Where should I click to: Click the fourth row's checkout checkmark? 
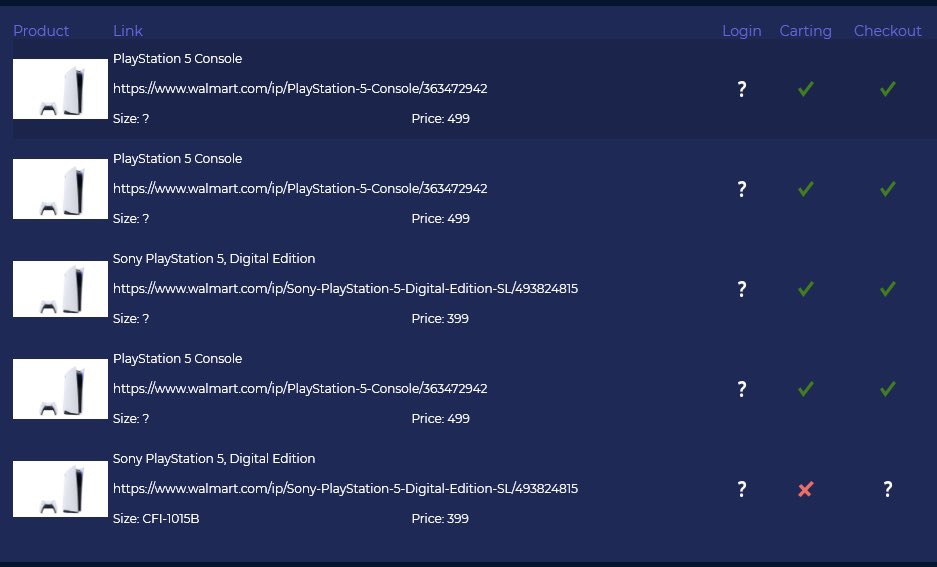point(888,390)
